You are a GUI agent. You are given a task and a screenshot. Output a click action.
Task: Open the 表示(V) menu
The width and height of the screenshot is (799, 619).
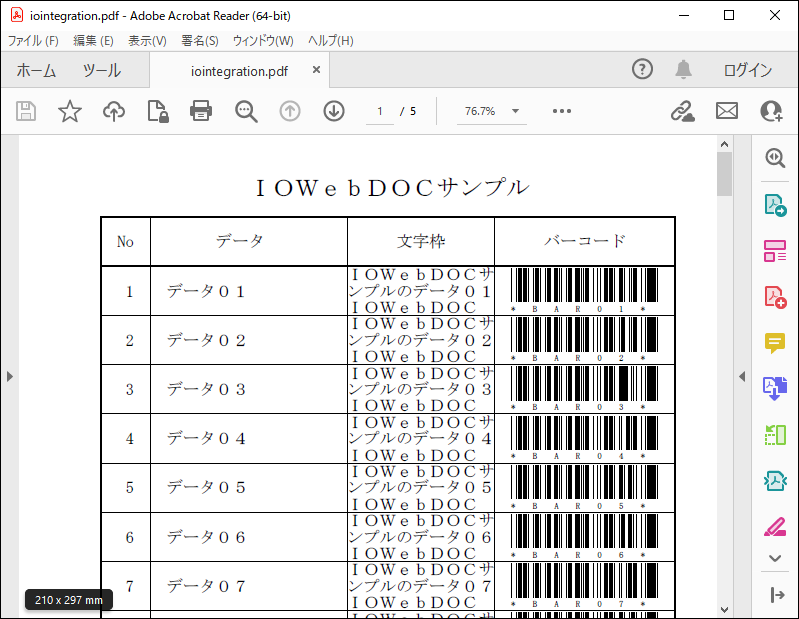click(147, 41)
